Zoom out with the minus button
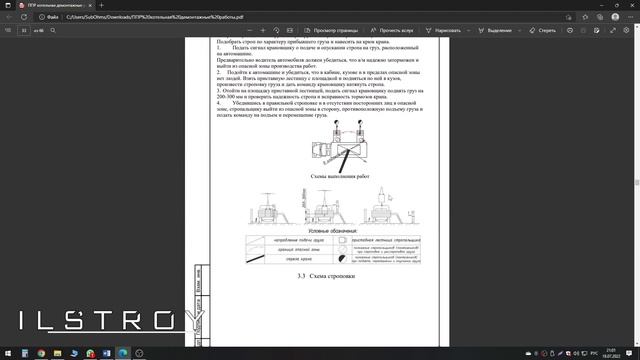Image resolution: width=640 pixels, height=360 pixels. 250,30
